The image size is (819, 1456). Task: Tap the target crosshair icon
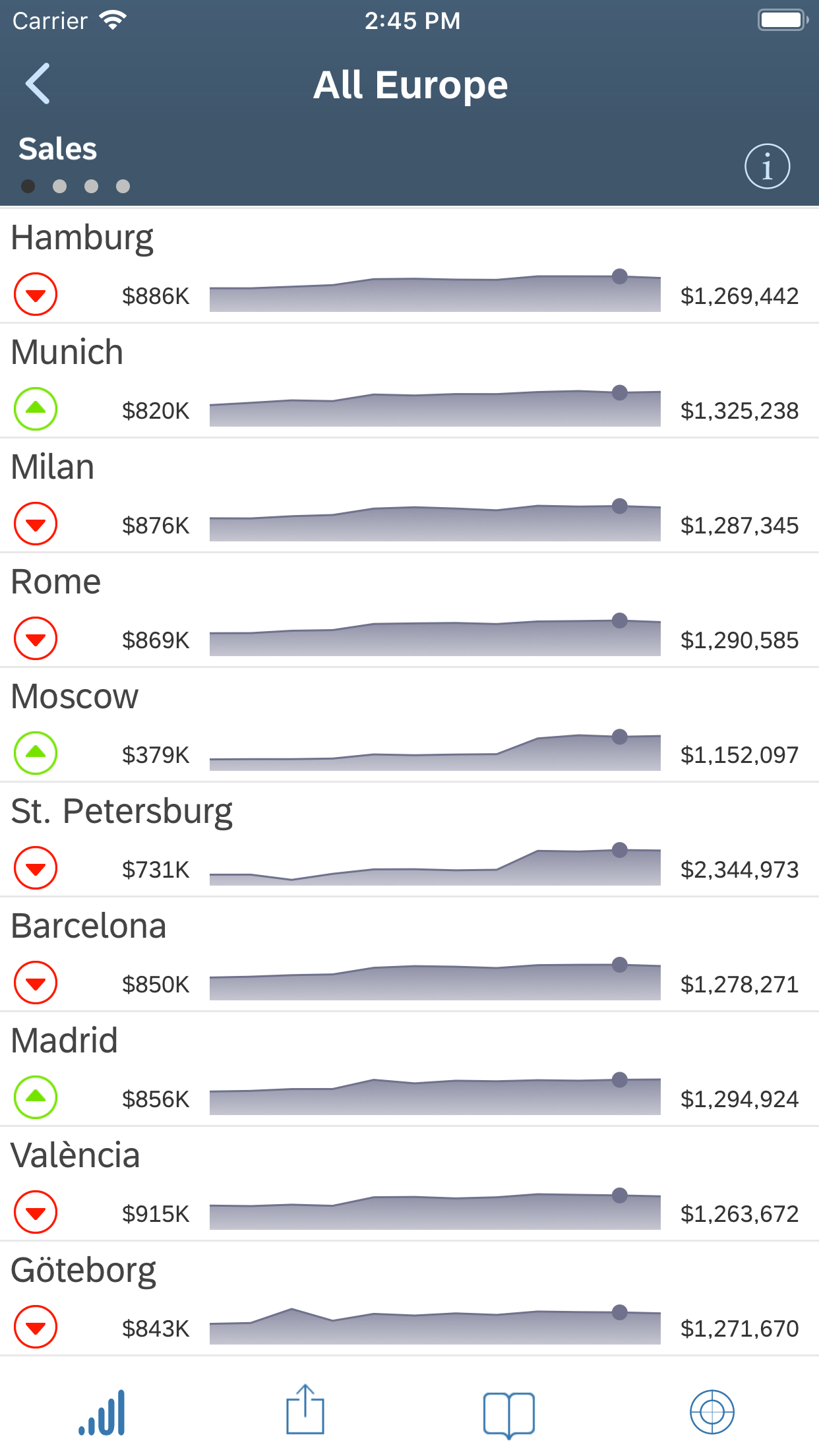pyautogui.click(x=712, y=1412)
